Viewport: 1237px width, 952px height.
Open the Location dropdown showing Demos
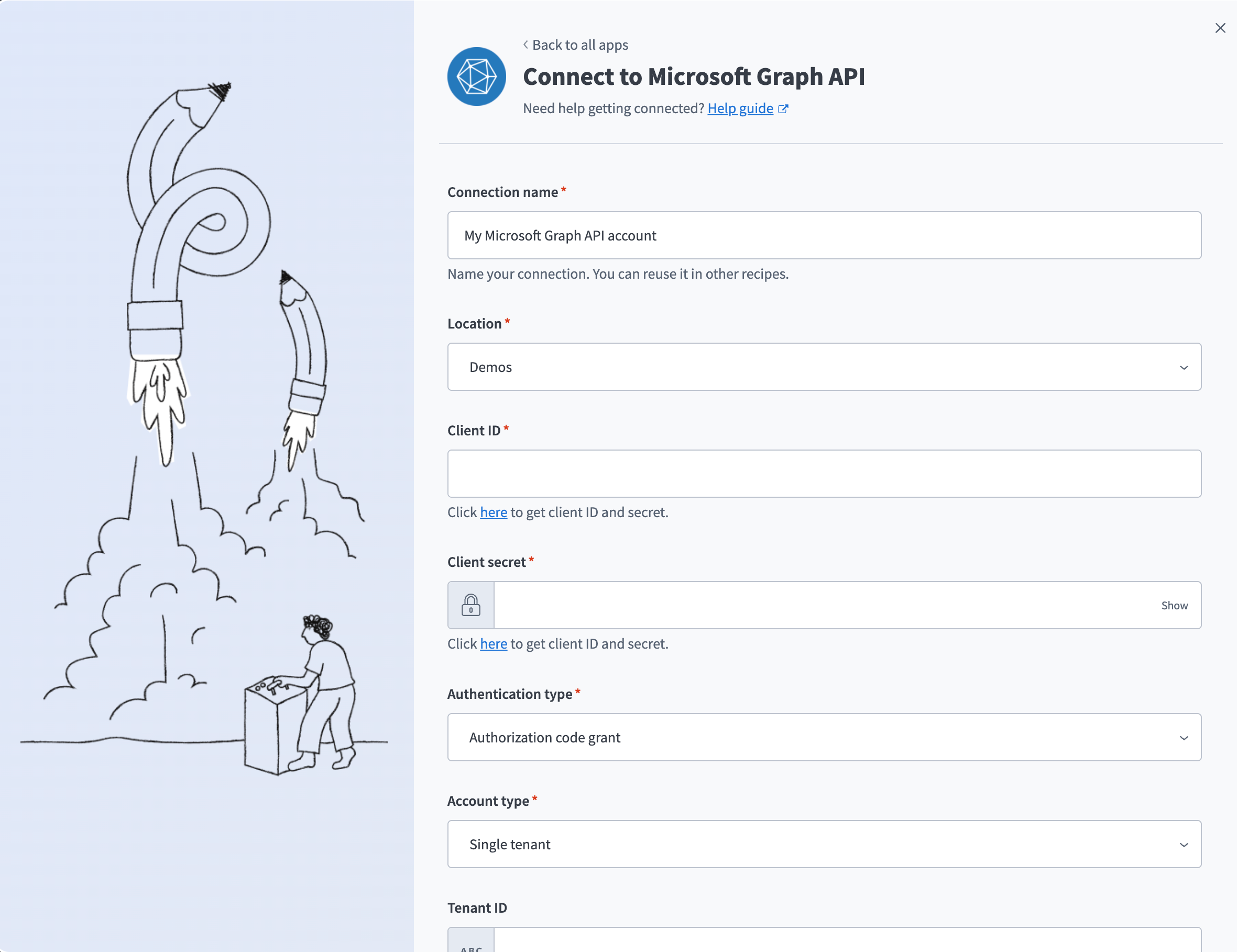824,367
